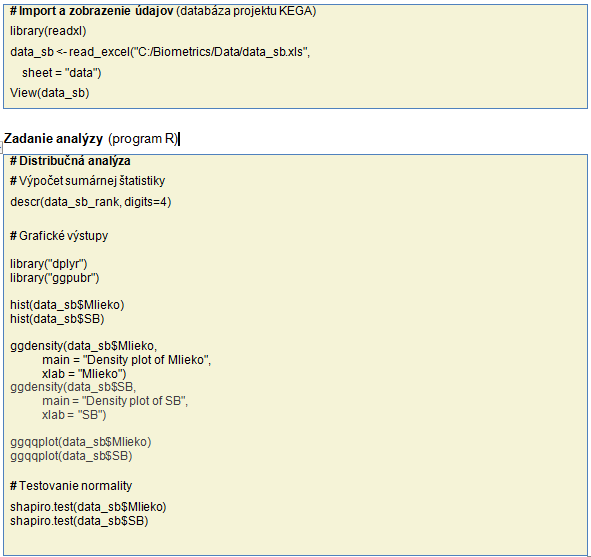Click the line 'shapiro.test(data_sb$SB)'
This screenshot has height=557, width=591.
click(79, 521)
